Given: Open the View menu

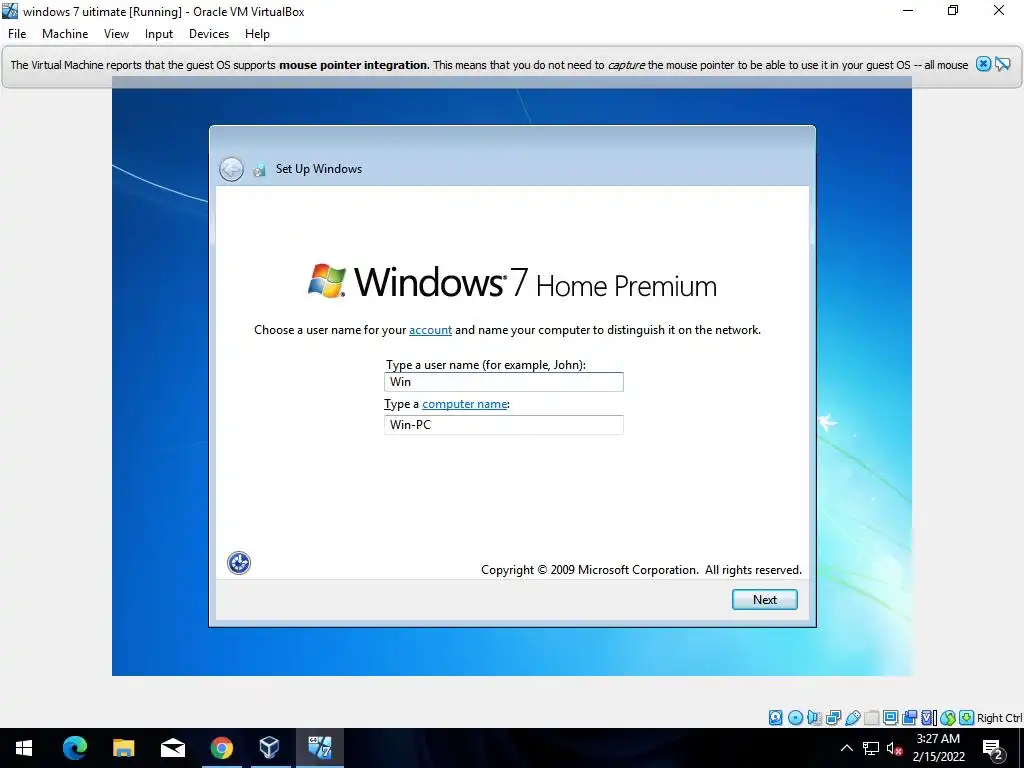Looking at the screenshot, I should click(x=116, y=34).
